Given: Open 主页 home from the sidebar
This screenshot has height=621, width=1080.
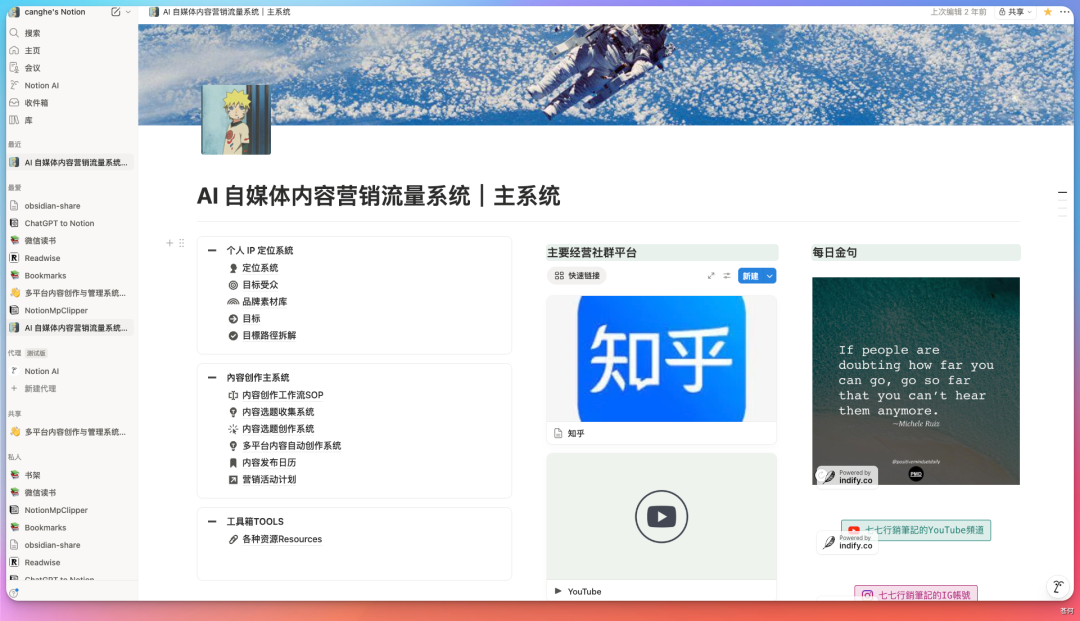Looking at the screenshot, I should point(33,50).
